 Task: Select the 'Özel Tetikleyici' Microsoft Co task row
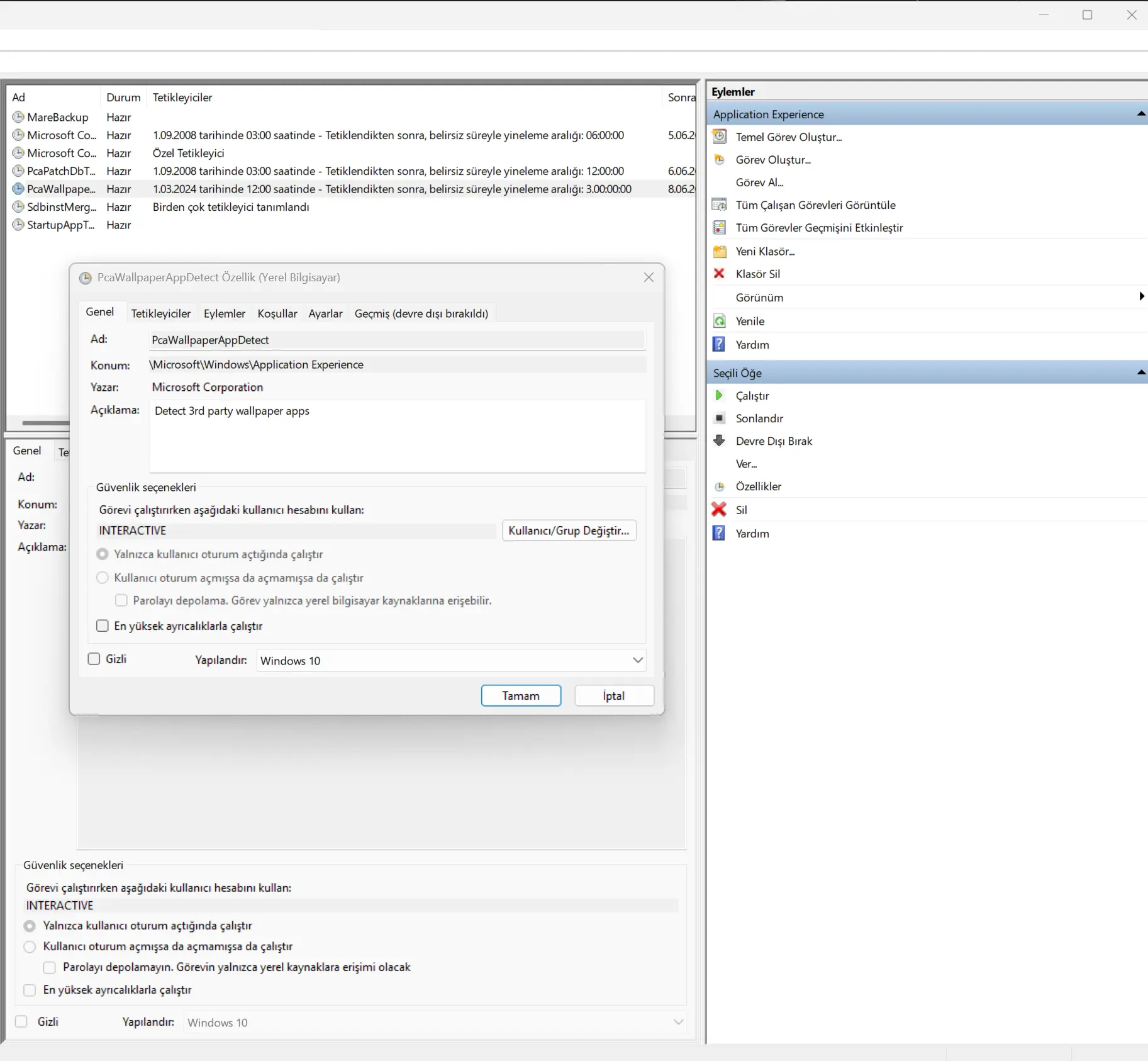(352, 153)
